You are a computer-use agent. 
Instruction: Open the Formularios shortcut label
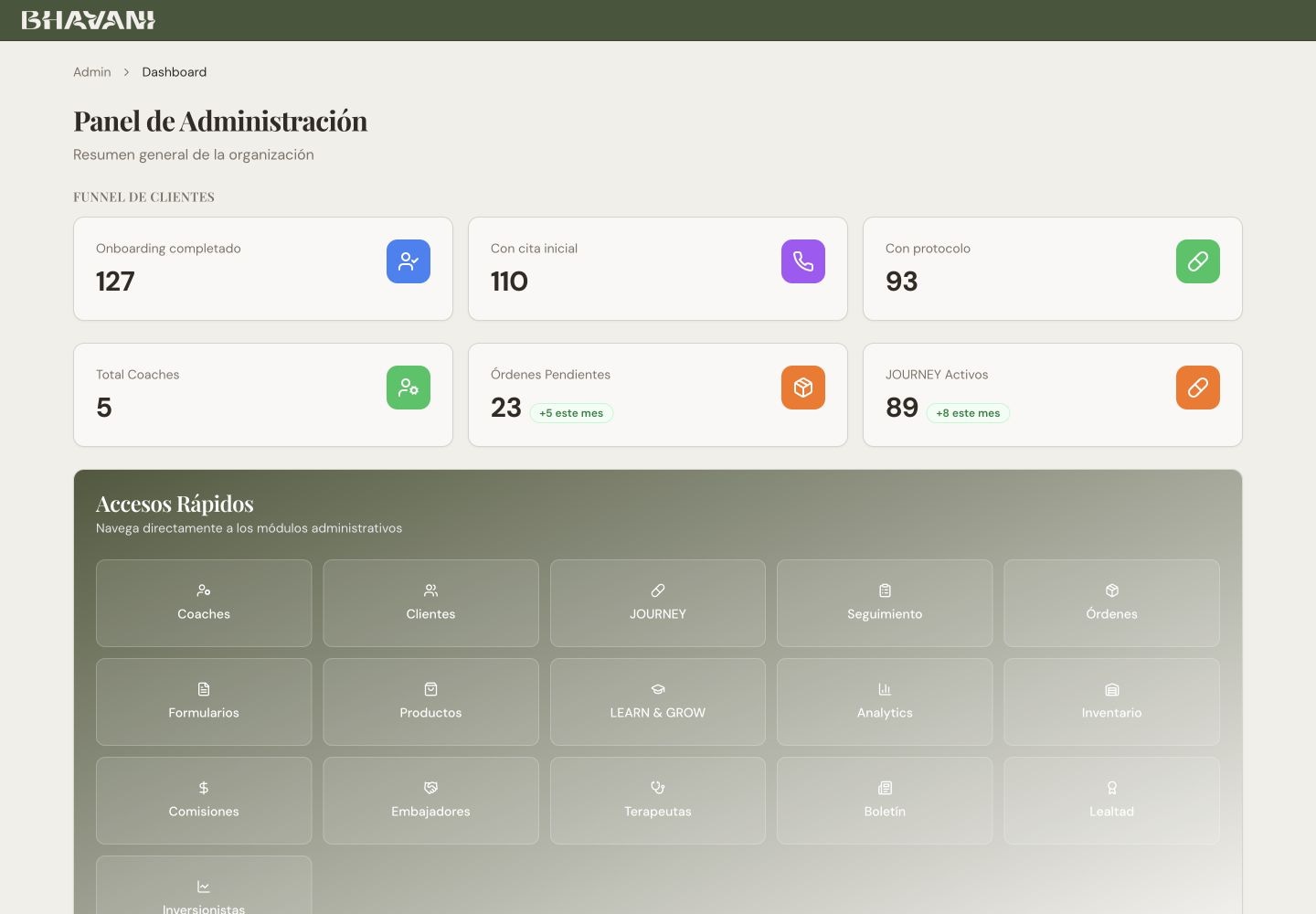[x=204, y=713]
